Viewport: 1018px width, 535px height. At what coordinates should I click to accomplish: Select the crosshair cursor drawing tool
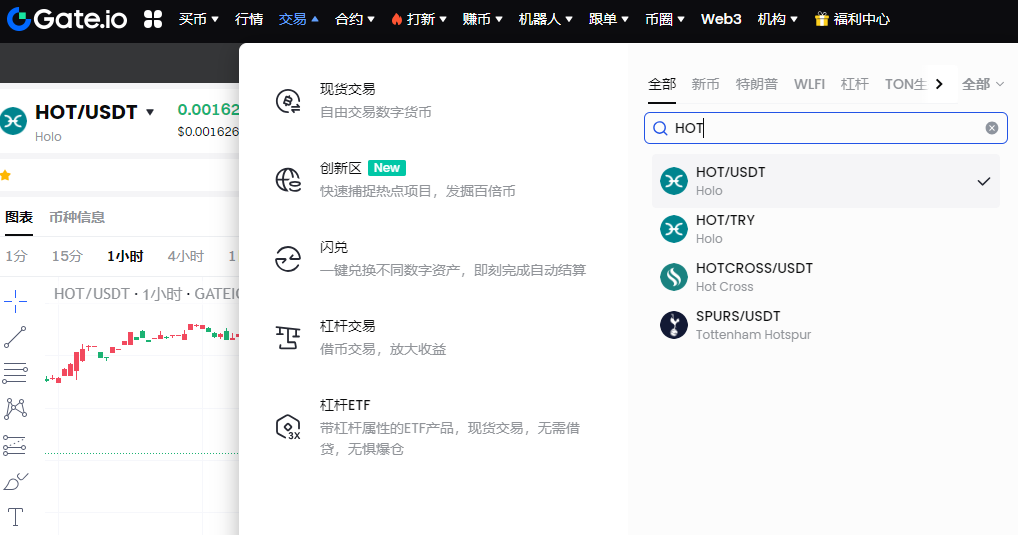15,300
